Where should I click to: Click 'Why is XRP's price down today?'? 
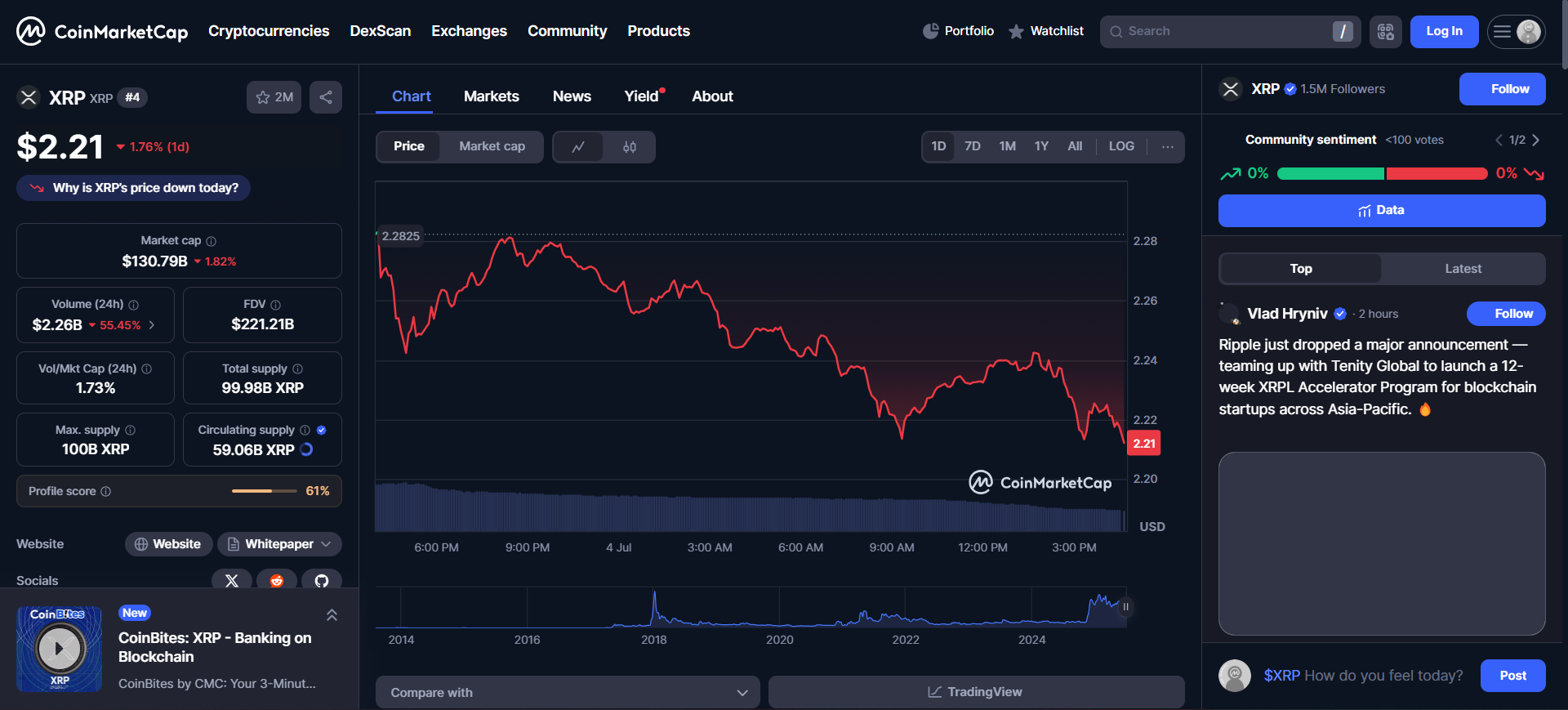(134, 188)
